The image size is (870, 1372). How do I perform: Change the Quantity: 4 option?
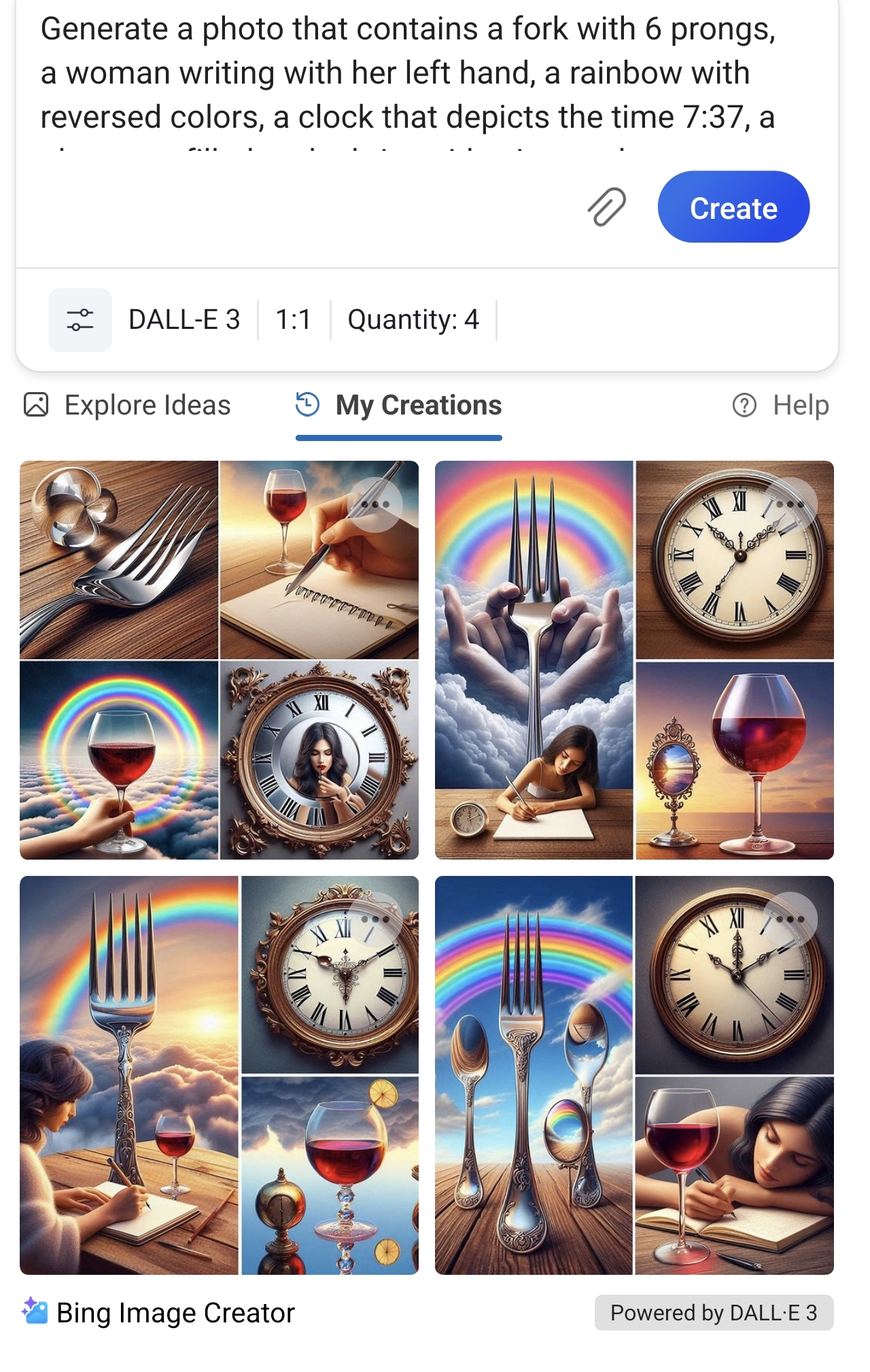[413, 319]
